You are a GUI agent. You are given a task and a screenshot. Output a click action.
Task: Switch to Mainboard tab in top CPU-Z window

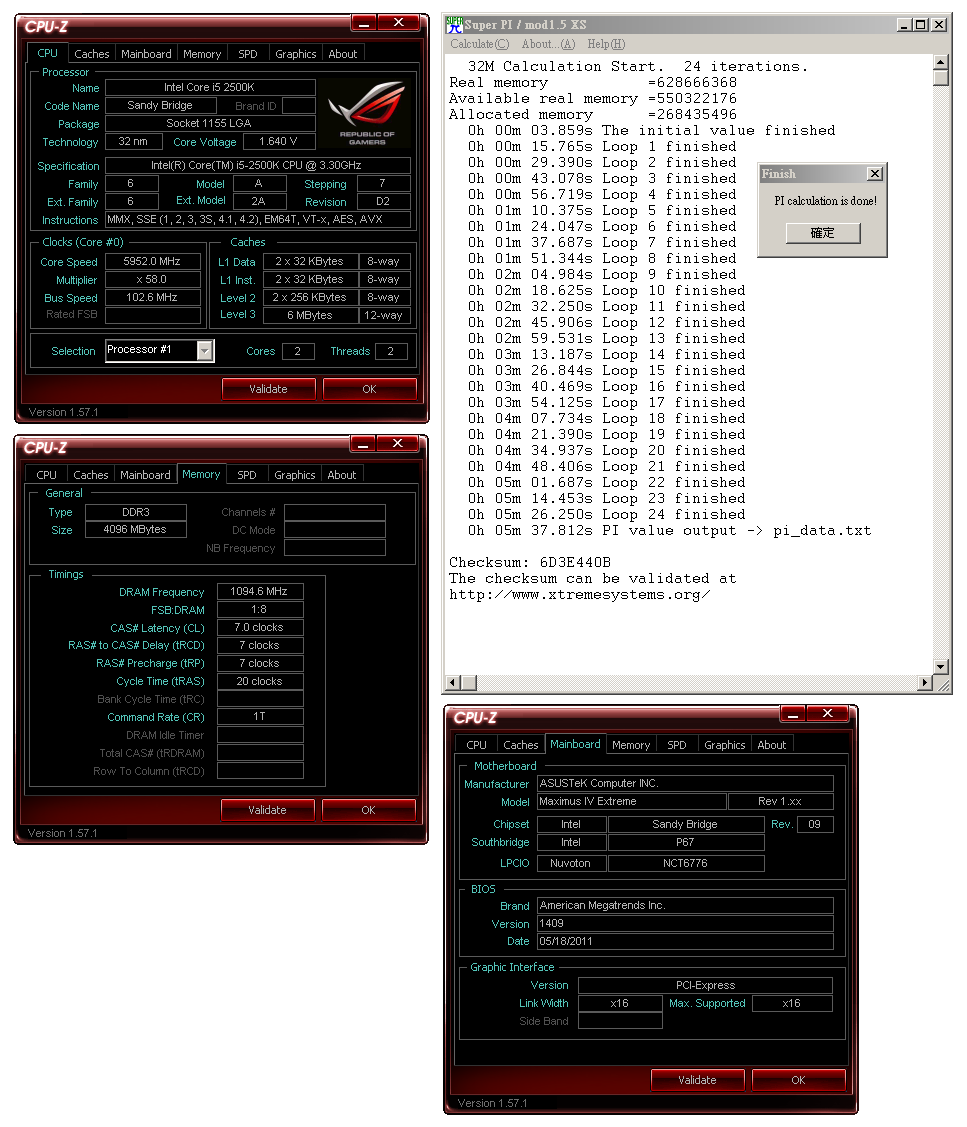pos(146,54)
